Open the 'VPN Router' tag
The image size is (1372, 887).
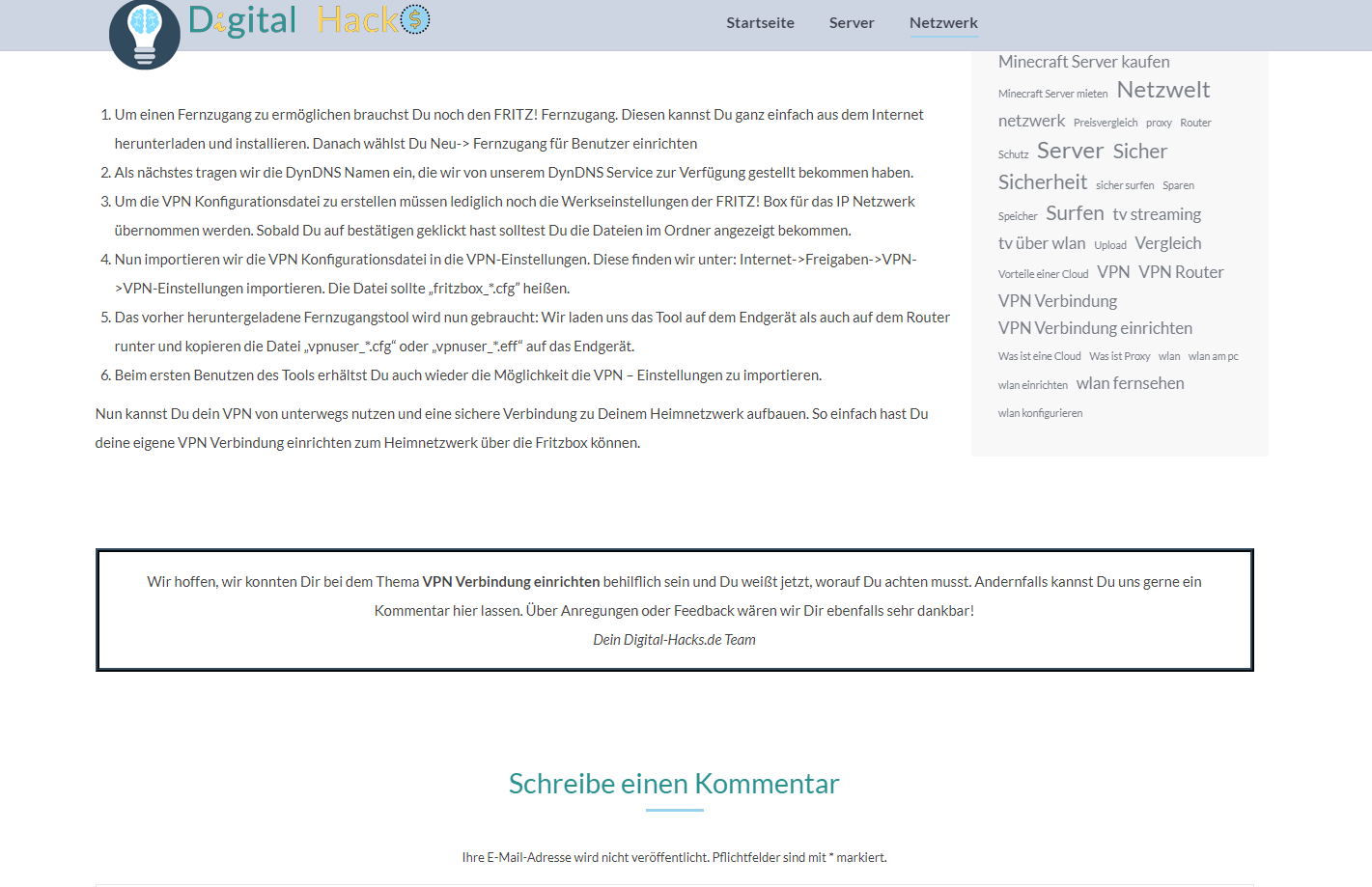click(x=1181, y=272)
